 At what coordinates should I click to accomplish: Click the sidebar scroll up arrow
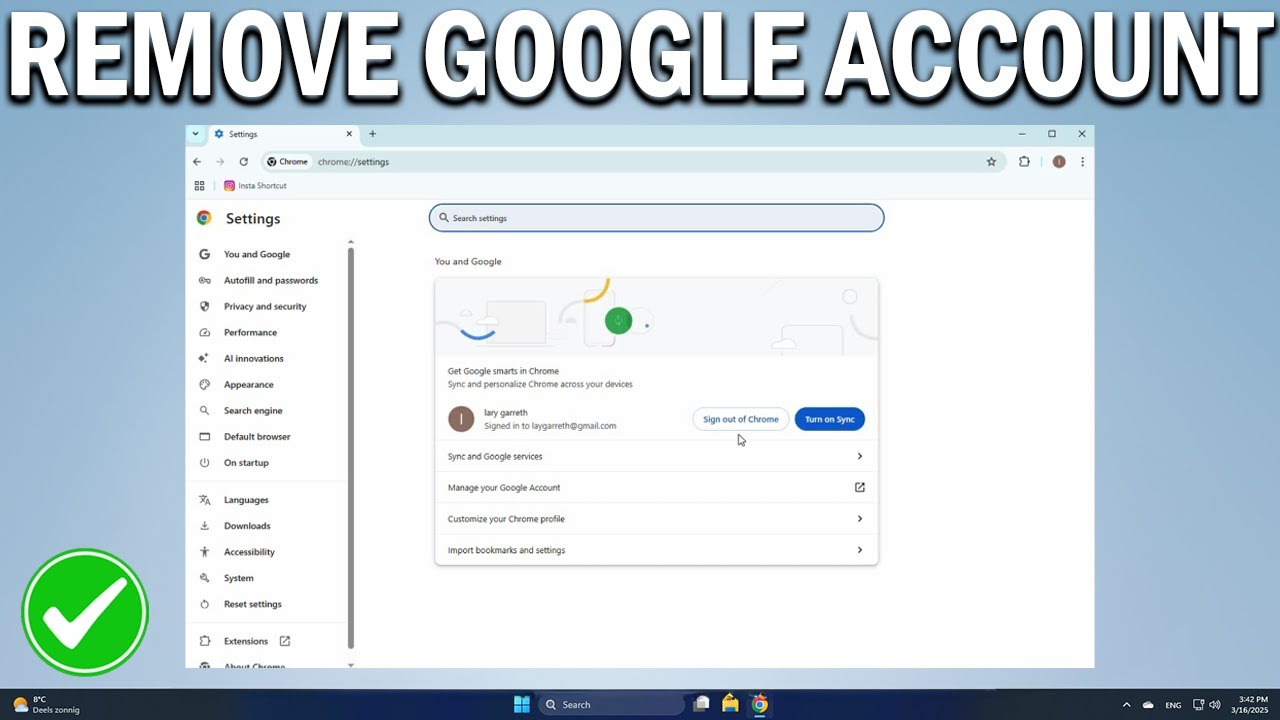click(351, 242)
